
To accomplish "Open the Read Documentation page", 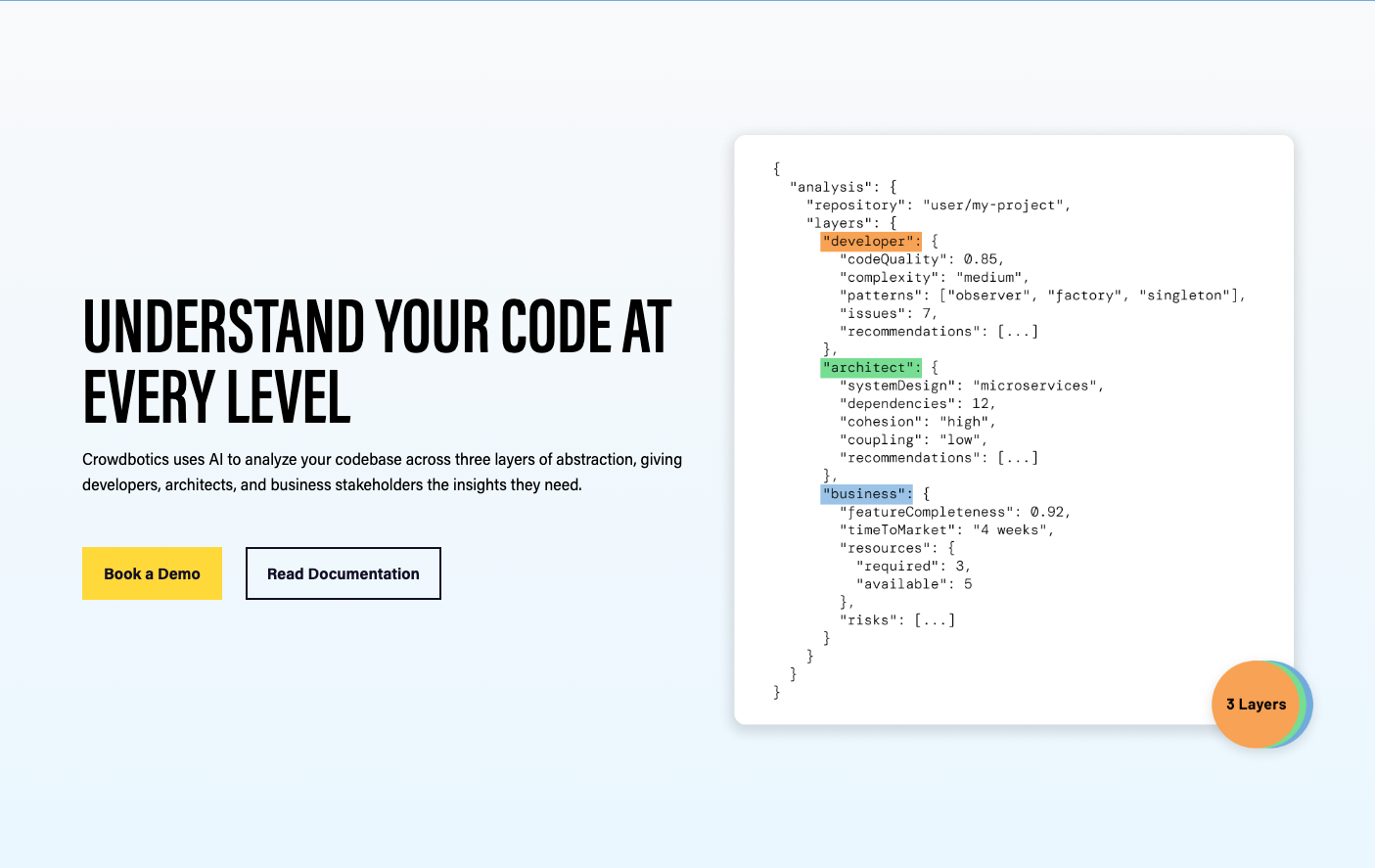I will [343, 573].
